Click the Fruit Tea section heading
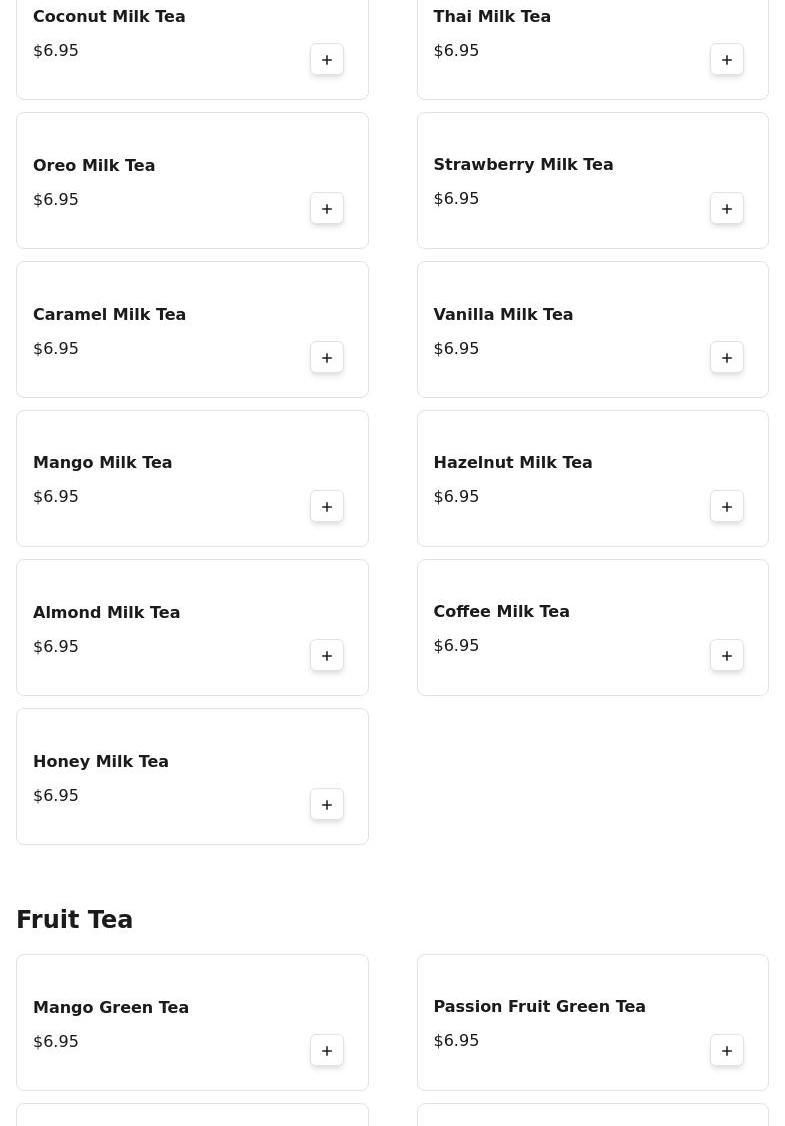The image size is (785, 1126). [75, 919]
